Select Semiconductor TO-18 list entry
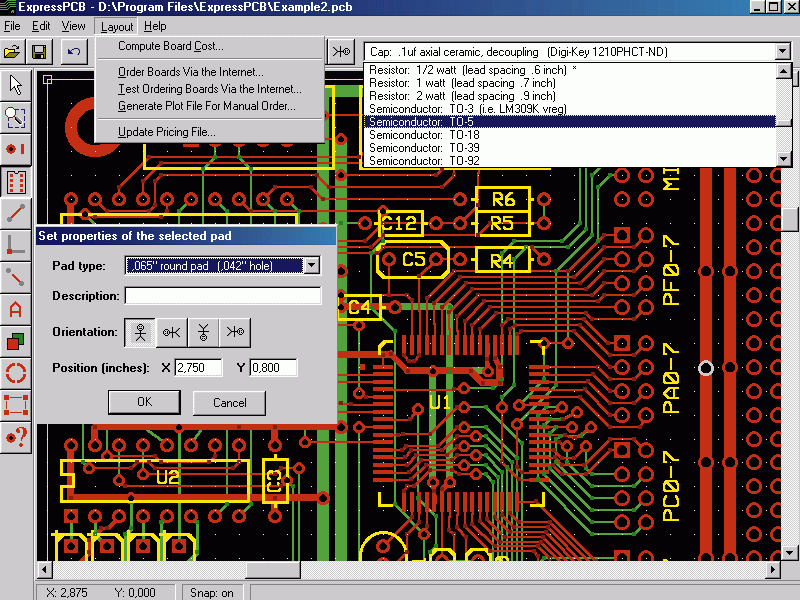The width and height of the screenshot is (800, 600). [570, 135]
